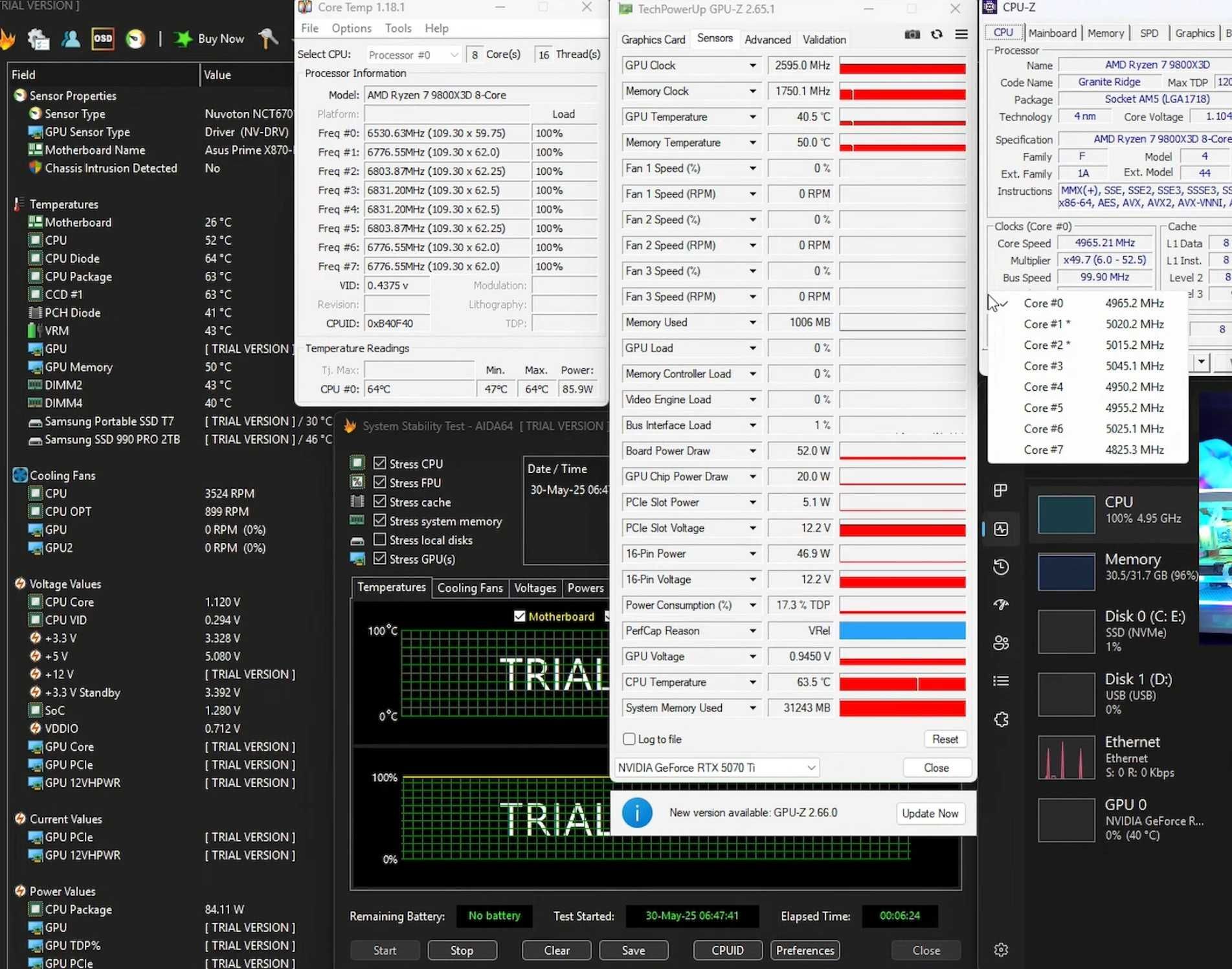Screen dimensions: 1232x969
Task: Open the Memory Clock sensor dropdown
Action: point(752,91)
